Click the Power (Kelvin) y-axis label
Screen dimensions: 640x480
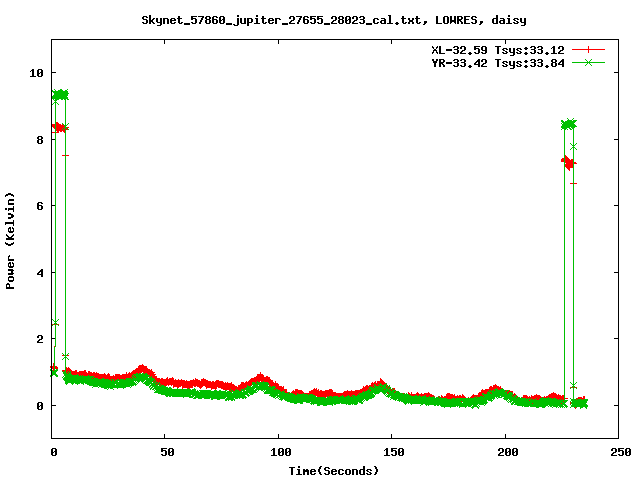click(10, 241)
